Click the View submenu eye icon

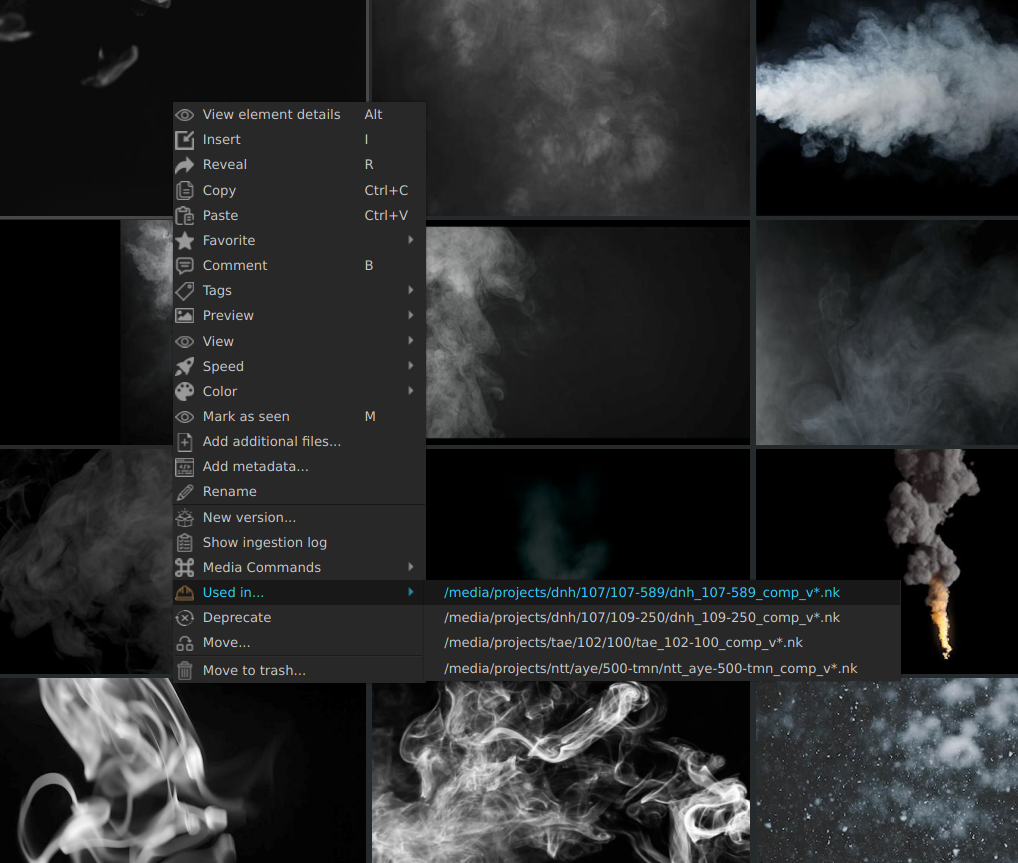185,342
